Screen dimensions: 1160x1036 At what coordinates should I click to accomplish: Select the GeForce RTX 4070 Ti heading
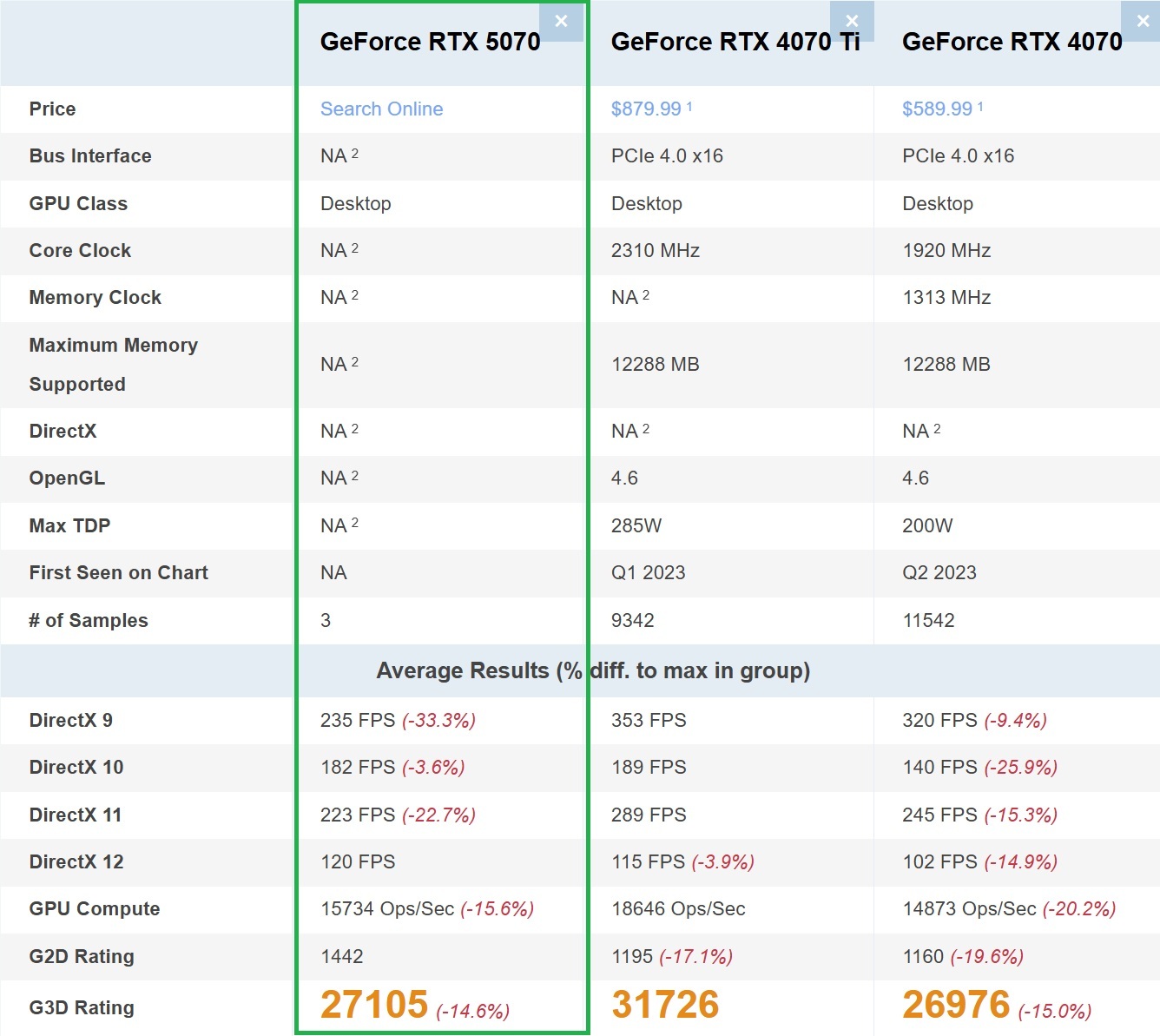click(x=735, y=43)
